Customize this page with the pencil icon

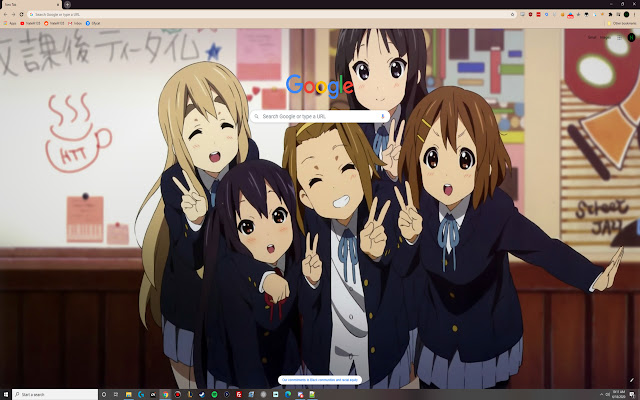[631, 380]
